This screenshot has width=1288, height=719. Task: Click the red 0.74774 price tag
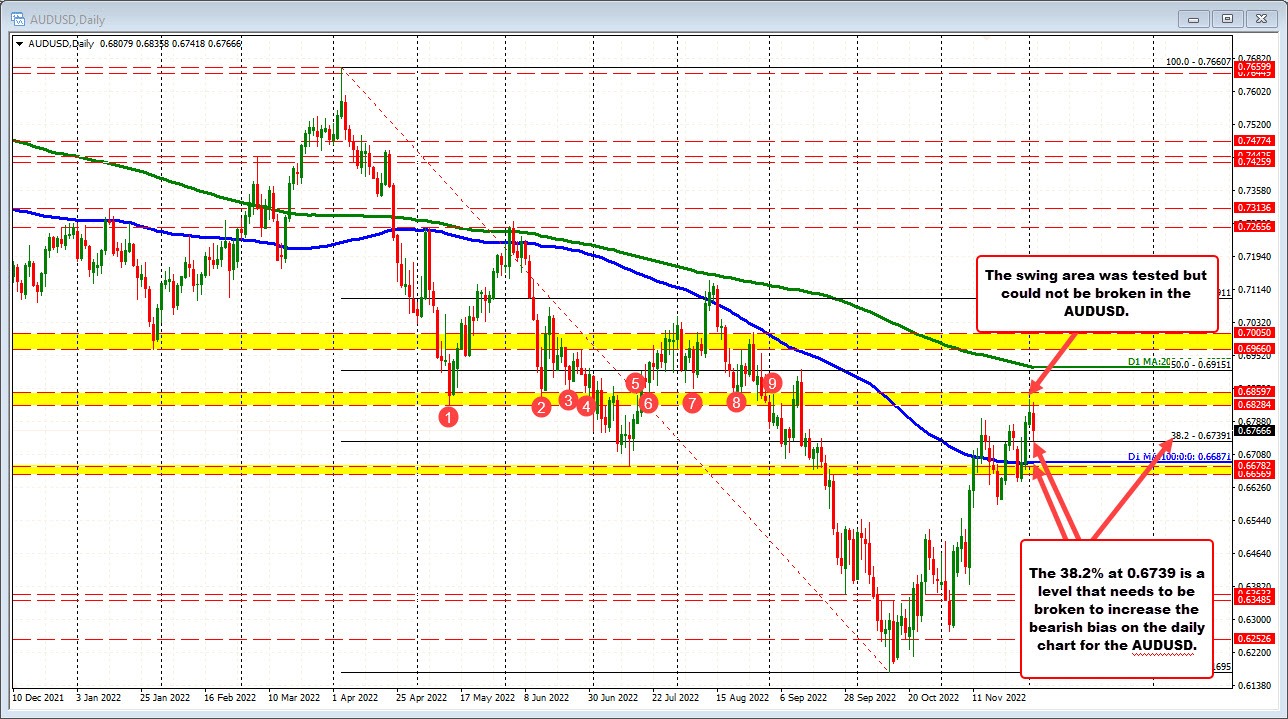(x=1253, y=140)
